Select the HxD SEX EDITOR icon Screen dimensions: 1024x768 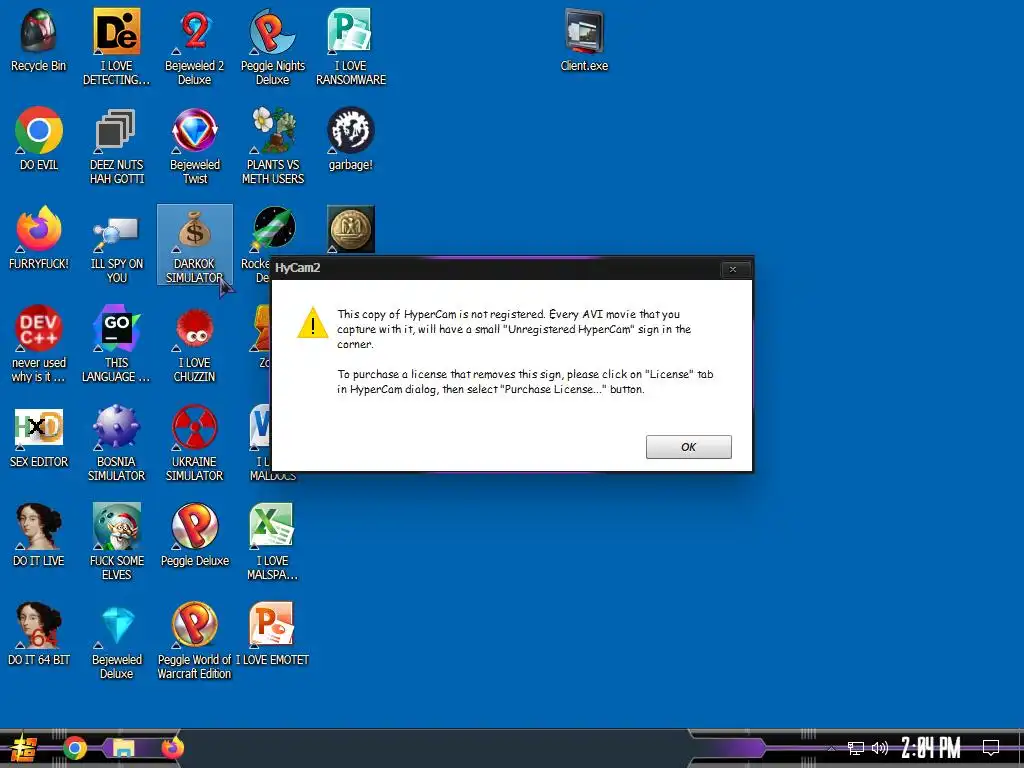pyautogui.click(x=39, y=436)
